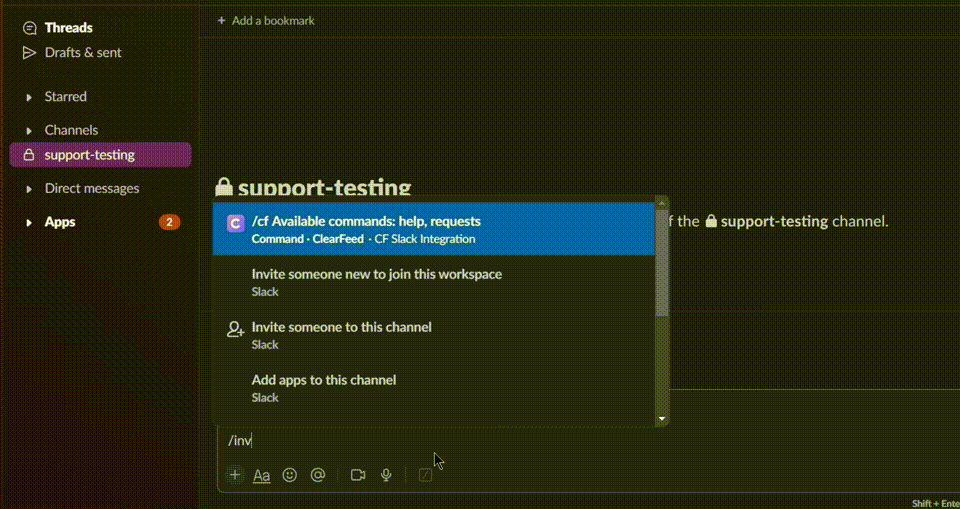Click the suggestion list scrollbar down arrow
Screen dimensions: 960x509
[661, 419]
